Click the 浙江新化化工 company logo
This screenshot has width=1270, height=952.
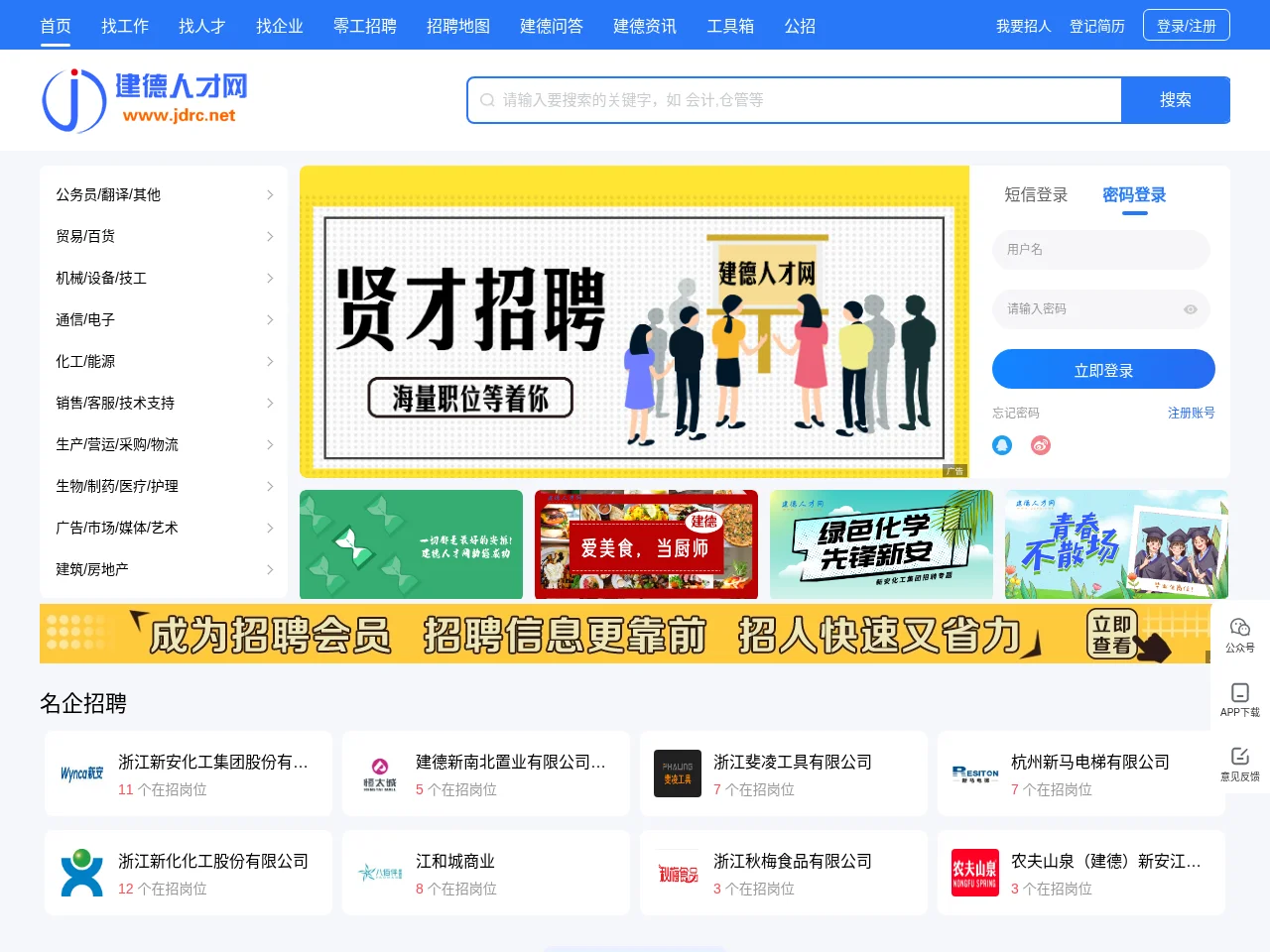point(81,873)
